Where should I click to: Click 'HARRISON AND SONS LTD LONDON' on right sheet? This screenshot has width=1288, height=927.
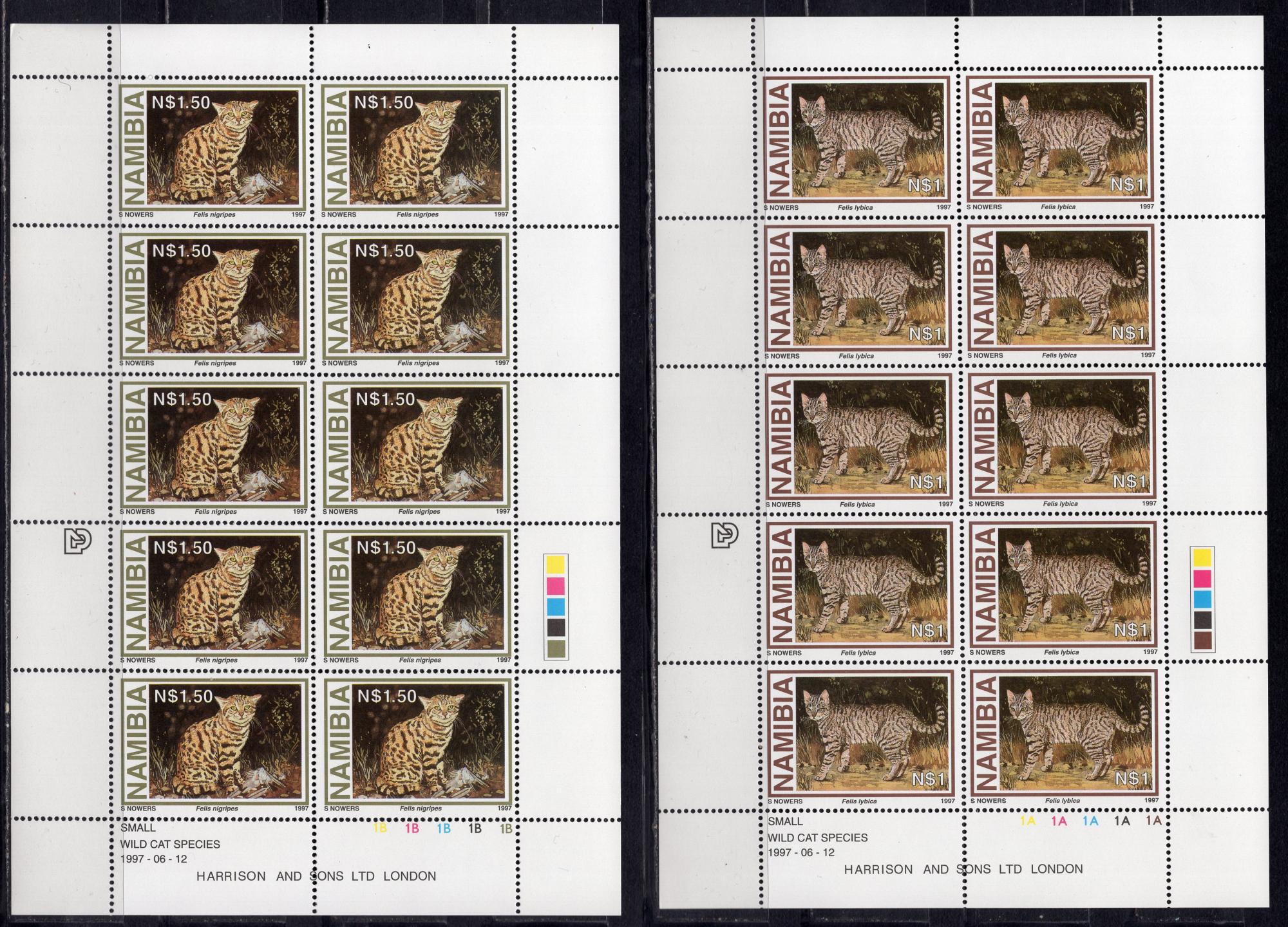click(x=963, y=869)
